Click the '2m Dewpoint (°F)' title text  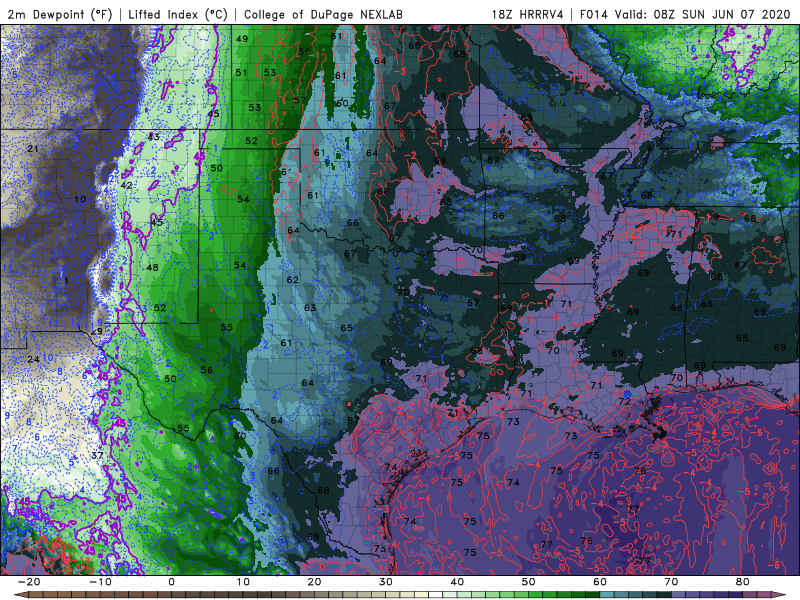click(60, 14)
